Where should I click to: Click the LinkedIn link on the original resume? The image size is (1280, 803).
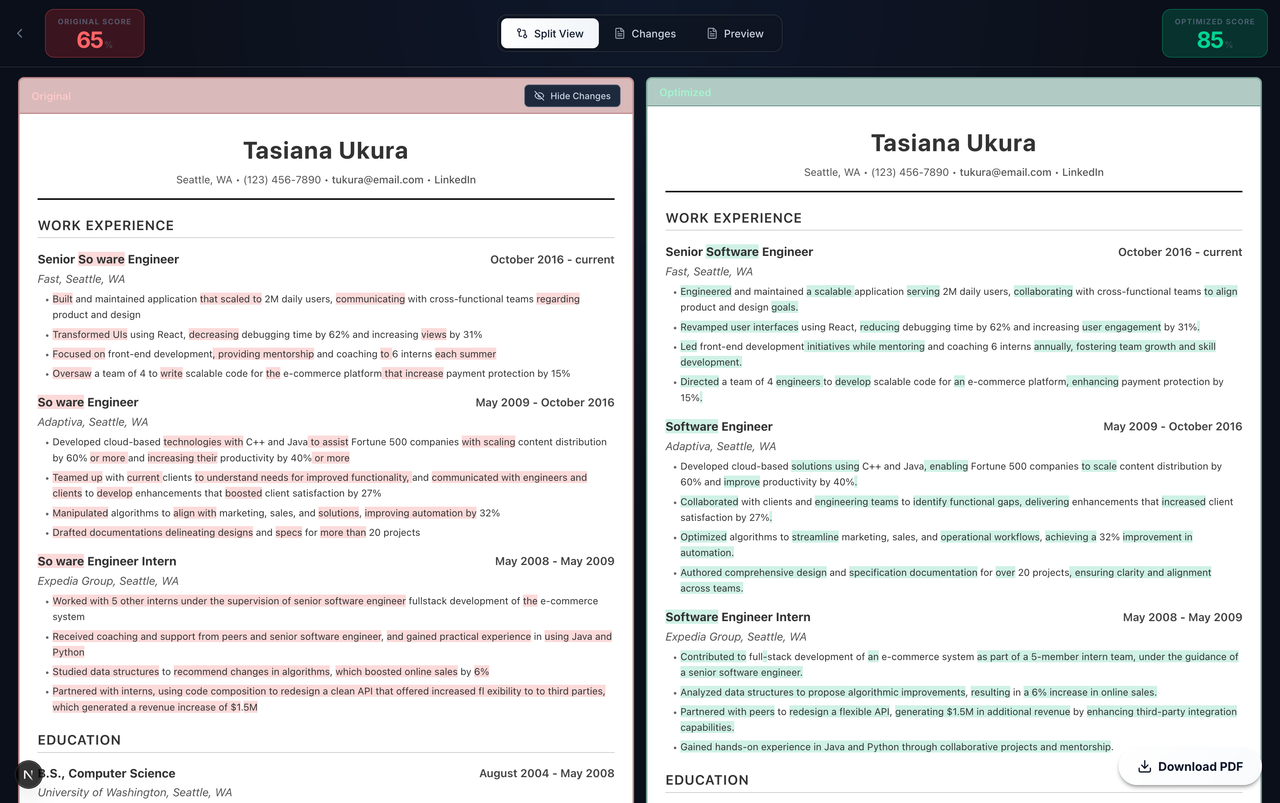click(x=455, y=179)
